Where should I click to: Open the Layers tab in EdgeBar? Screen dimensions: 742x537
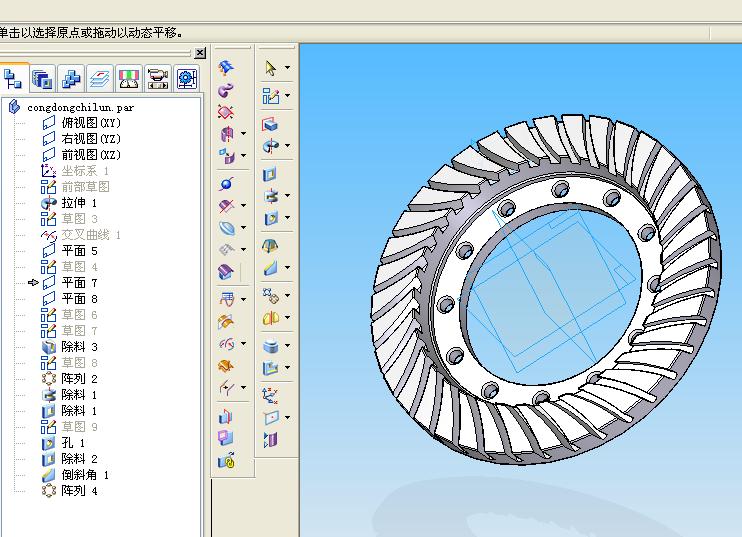click(x=100, y=79)
